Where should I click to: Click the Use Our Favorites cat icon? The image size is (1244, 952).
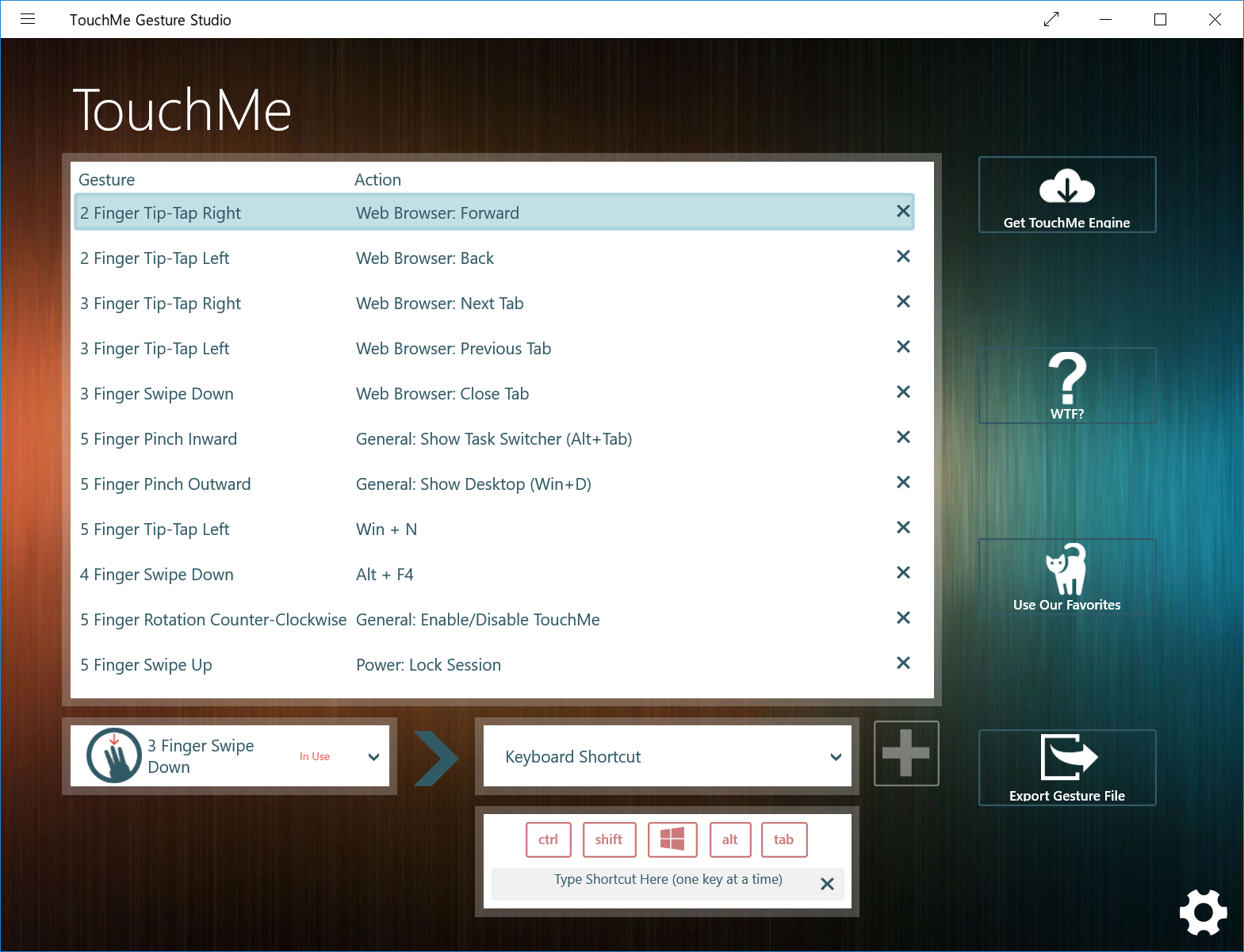coord(1066,569)
